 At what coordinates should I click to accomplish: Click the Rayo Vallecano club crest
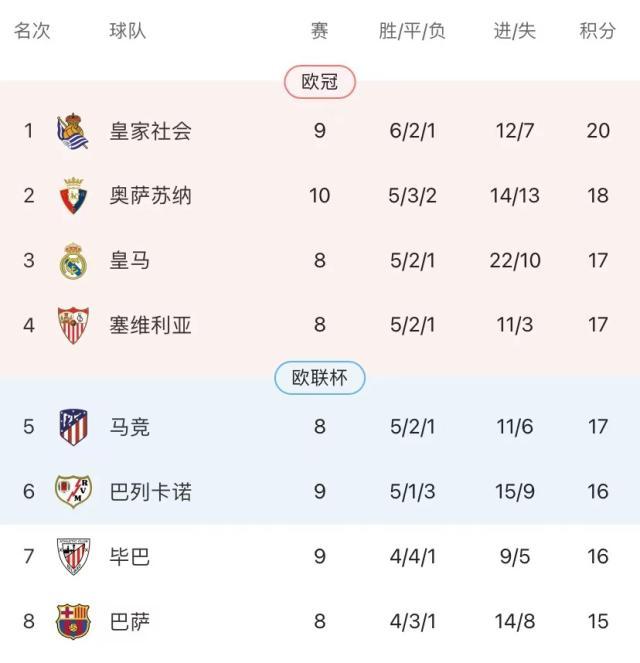(x=73, y=492)
